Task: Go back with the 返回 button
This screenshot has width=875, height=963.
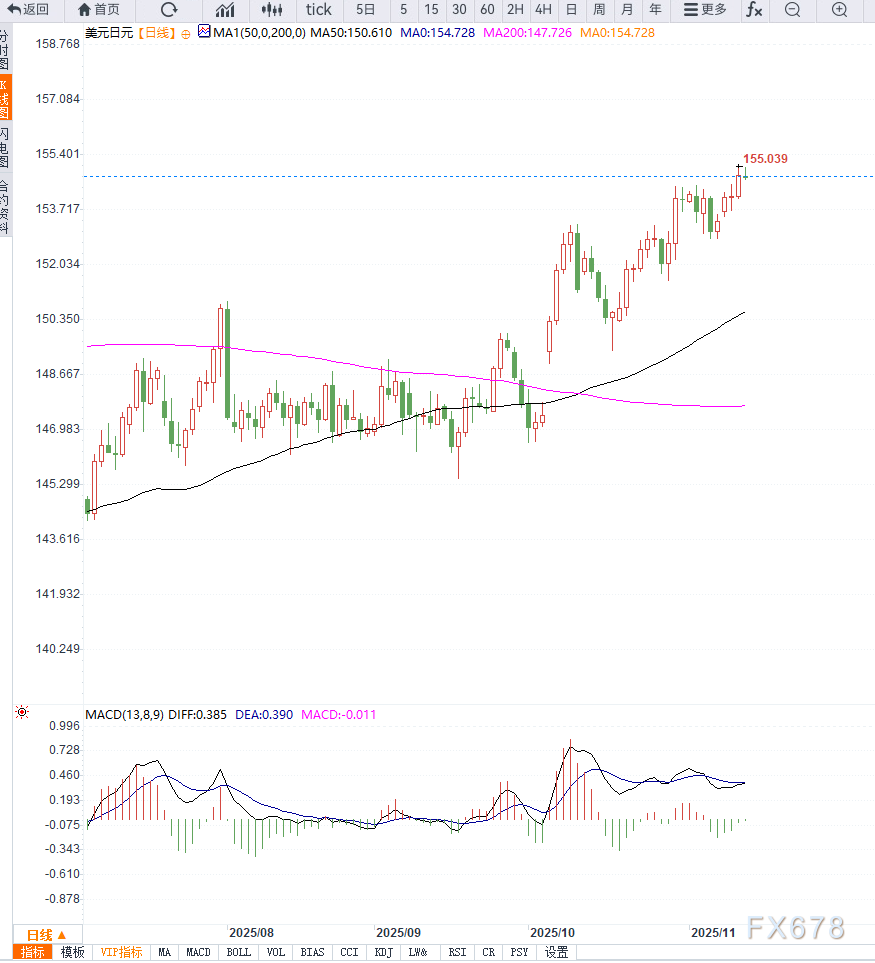Action: 28,10
